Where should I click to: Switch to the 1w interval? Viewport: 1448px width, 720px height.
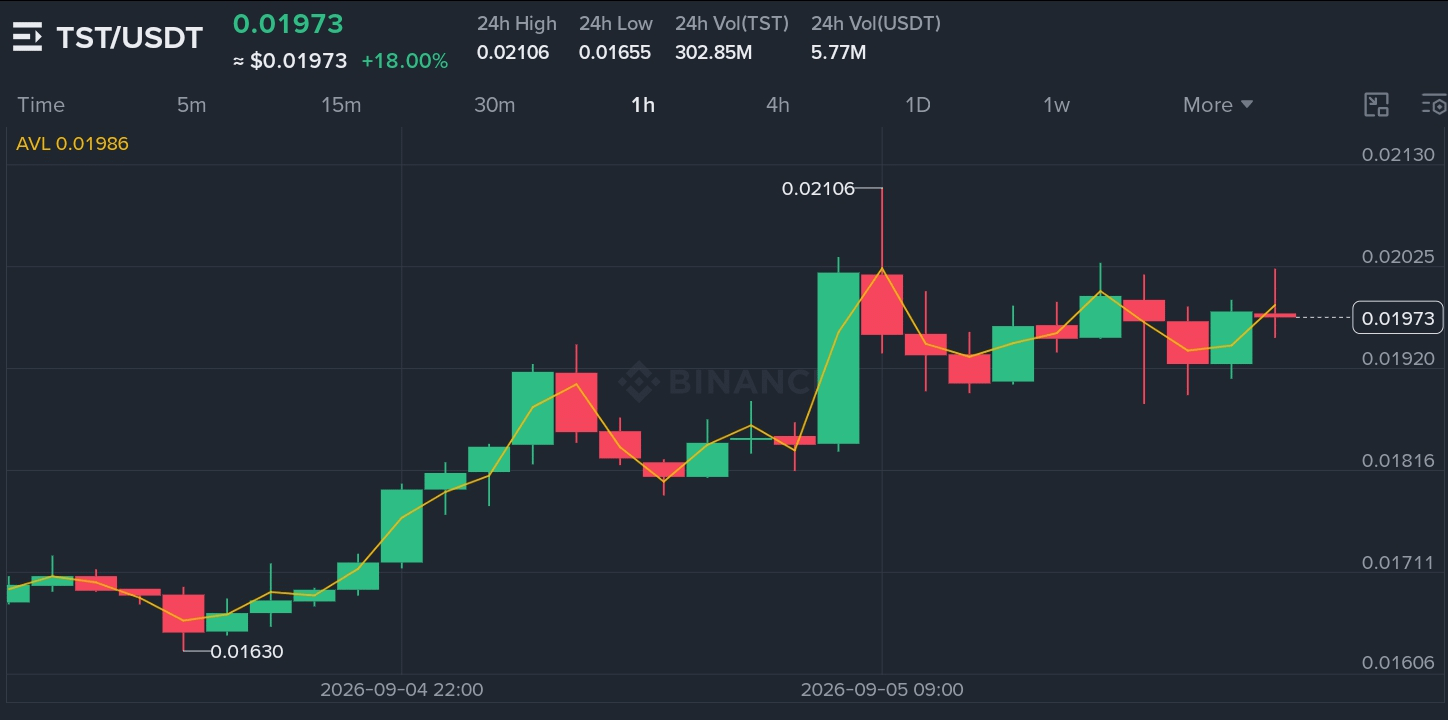(1056, 105)
